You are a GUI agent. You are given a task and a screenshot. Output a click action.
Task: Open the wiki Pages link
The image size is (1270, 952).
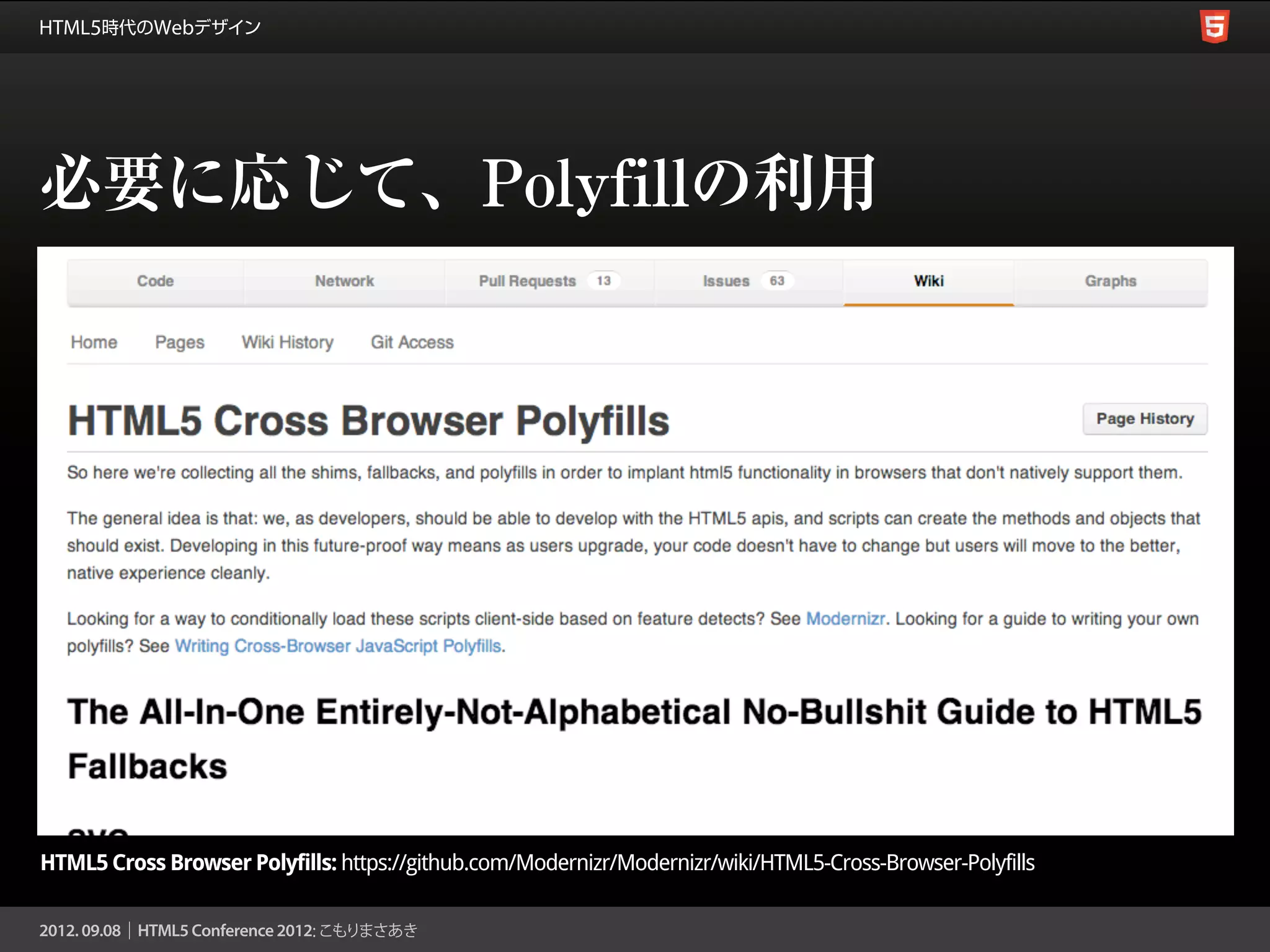[x=180, y=342]
